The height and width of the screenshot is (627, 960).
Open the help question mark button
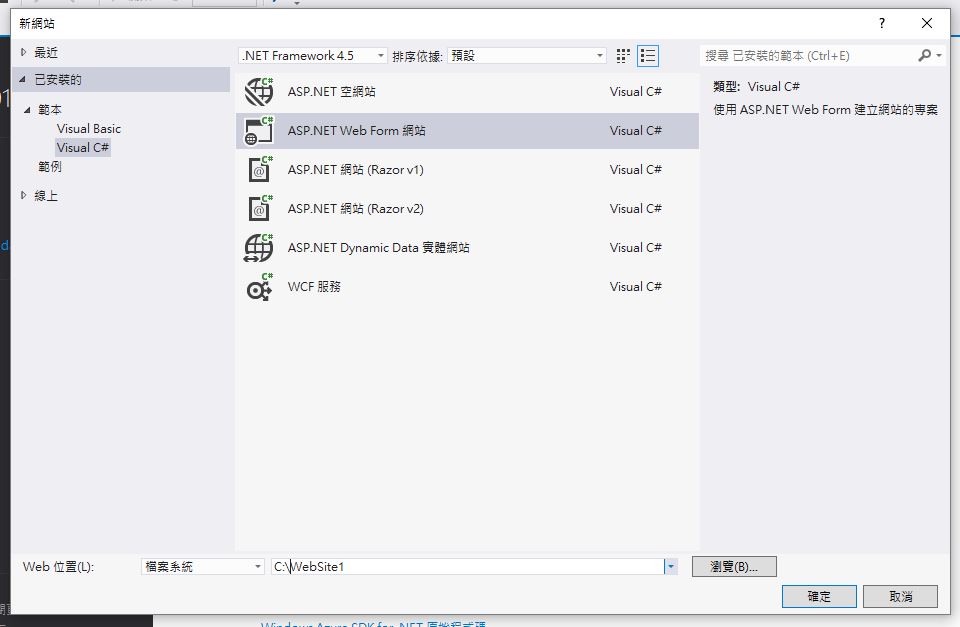(882, 23)
